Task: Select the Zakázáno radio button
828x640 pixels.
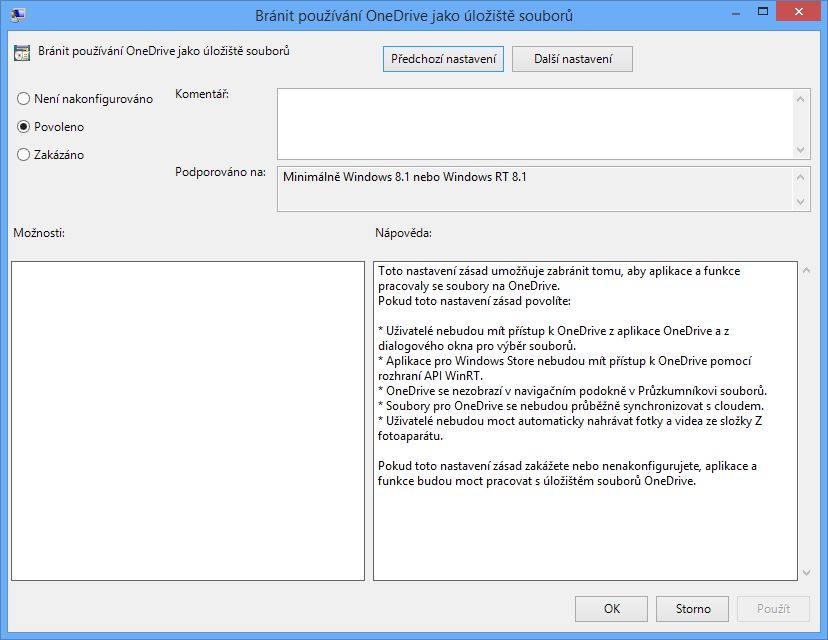Action: pos(23,155)
